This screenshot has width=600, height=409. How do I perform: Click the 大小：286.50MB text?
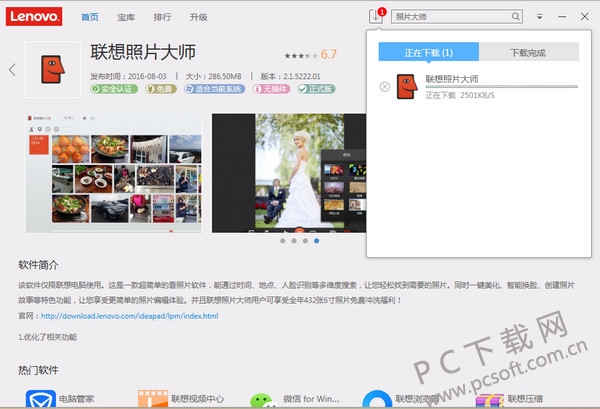coord(214,76)
